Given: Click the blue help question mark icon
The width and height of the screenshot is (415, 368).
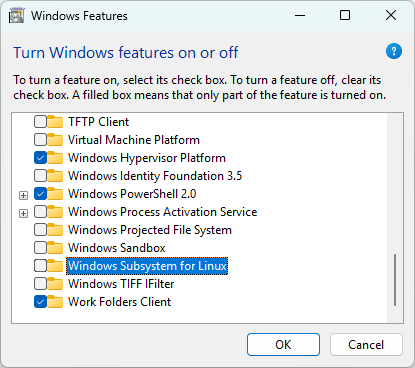Looking at the screenshot, I should (394, 51).
